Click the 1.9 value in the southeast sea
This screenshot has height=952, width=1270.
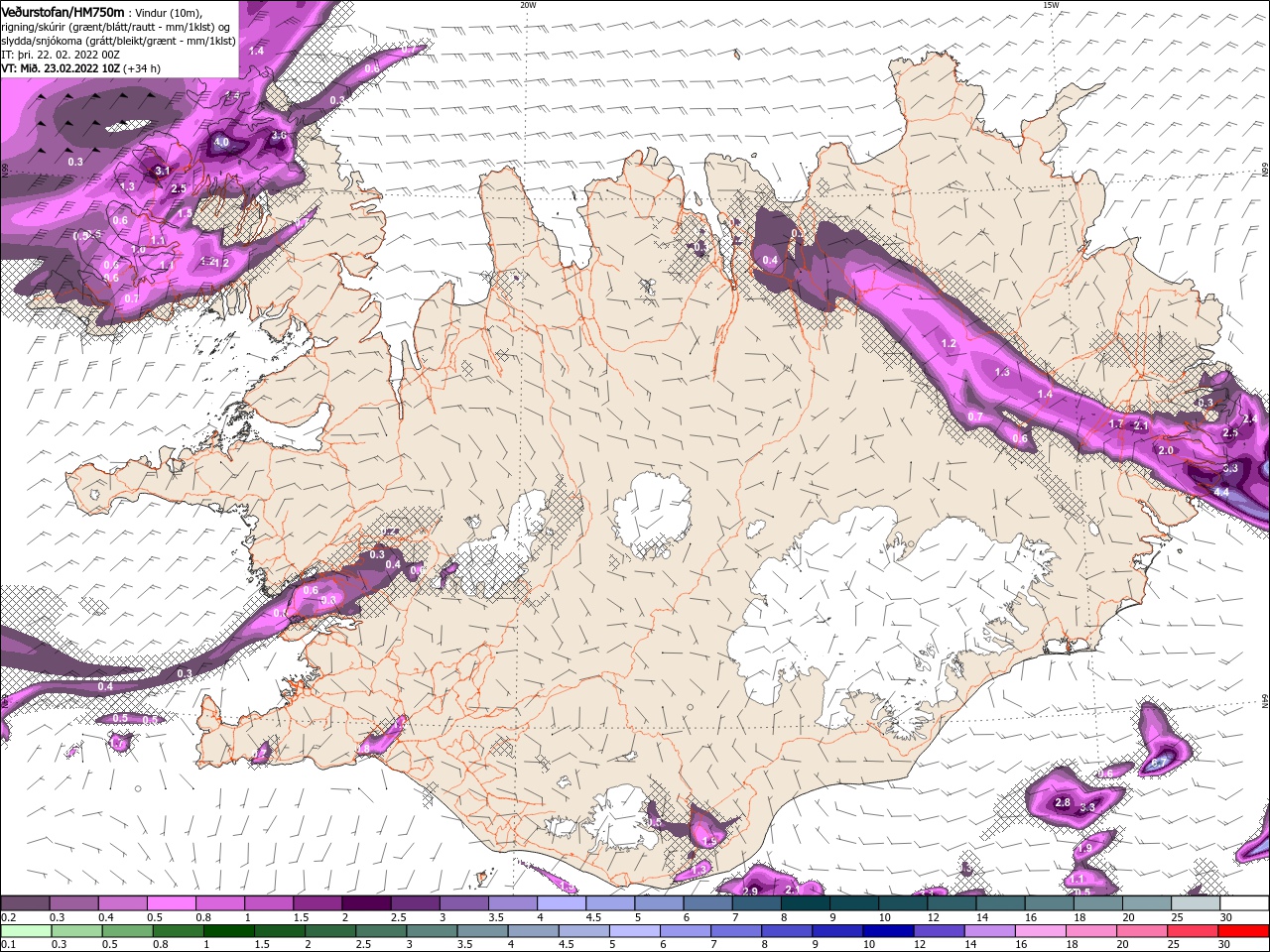[1083, 849]
